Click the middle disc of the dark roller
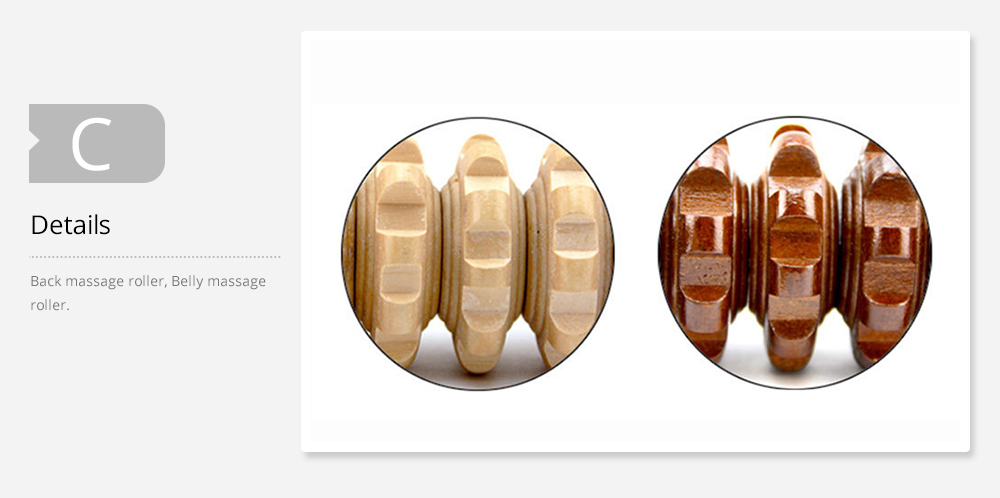The height and width of the screenshot is (498, 1000). click(794, 249)
